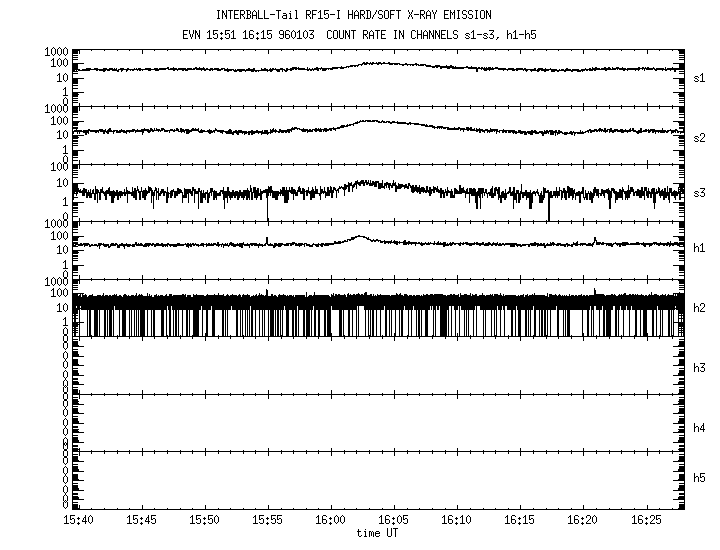Click the 15:45 time axis tick label
720x550 pixels.
click(x=142, y=521)
